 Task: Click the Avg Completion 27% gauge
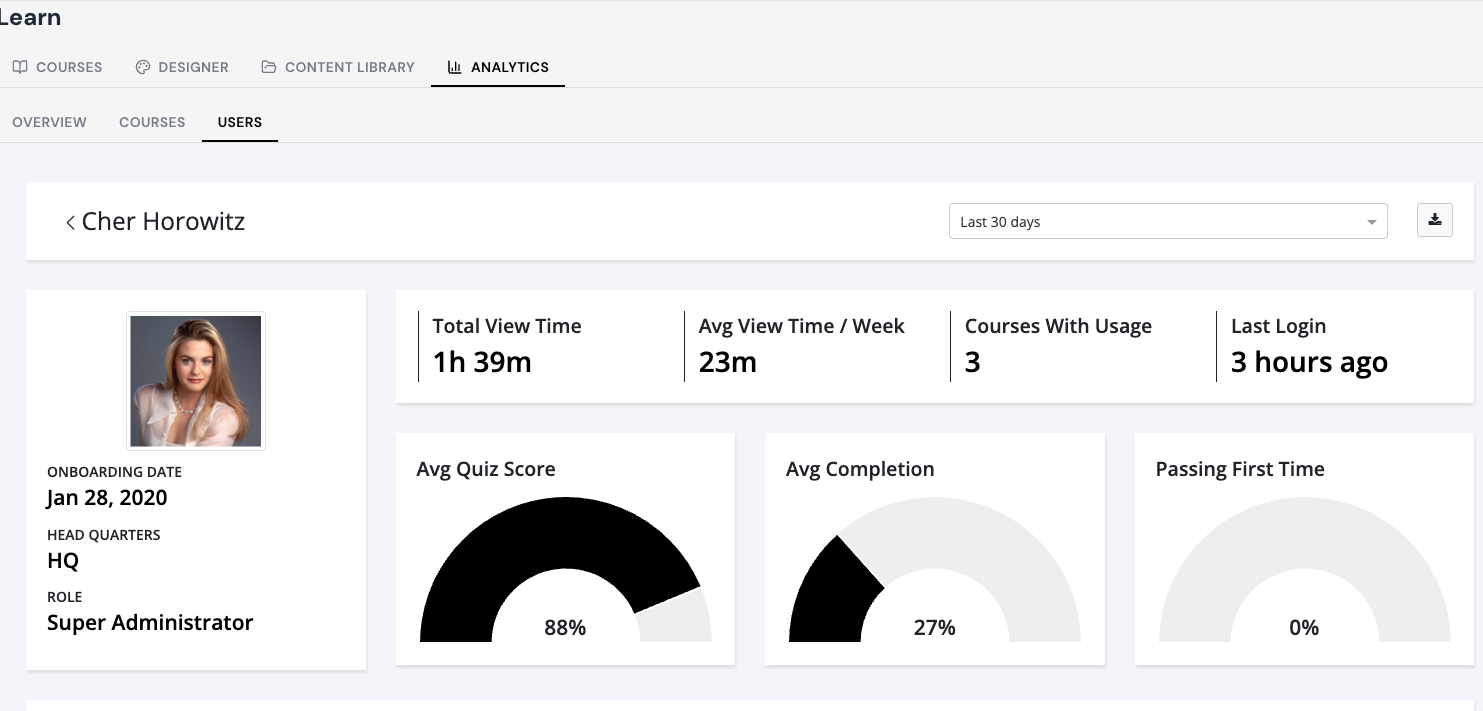click(x=935, y=569)
